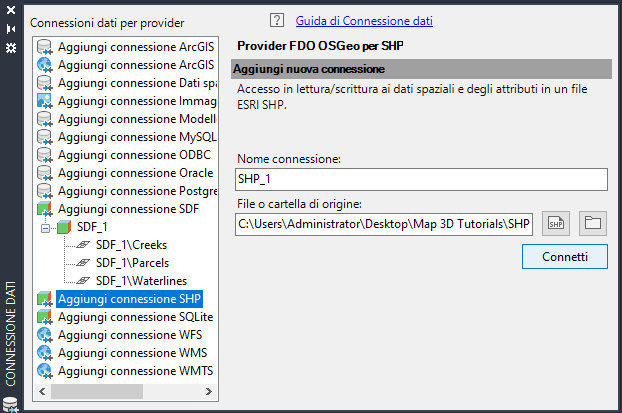Select the SDF_1\Waterlines feature class
The image size is (622, 413).
(141, 281)
